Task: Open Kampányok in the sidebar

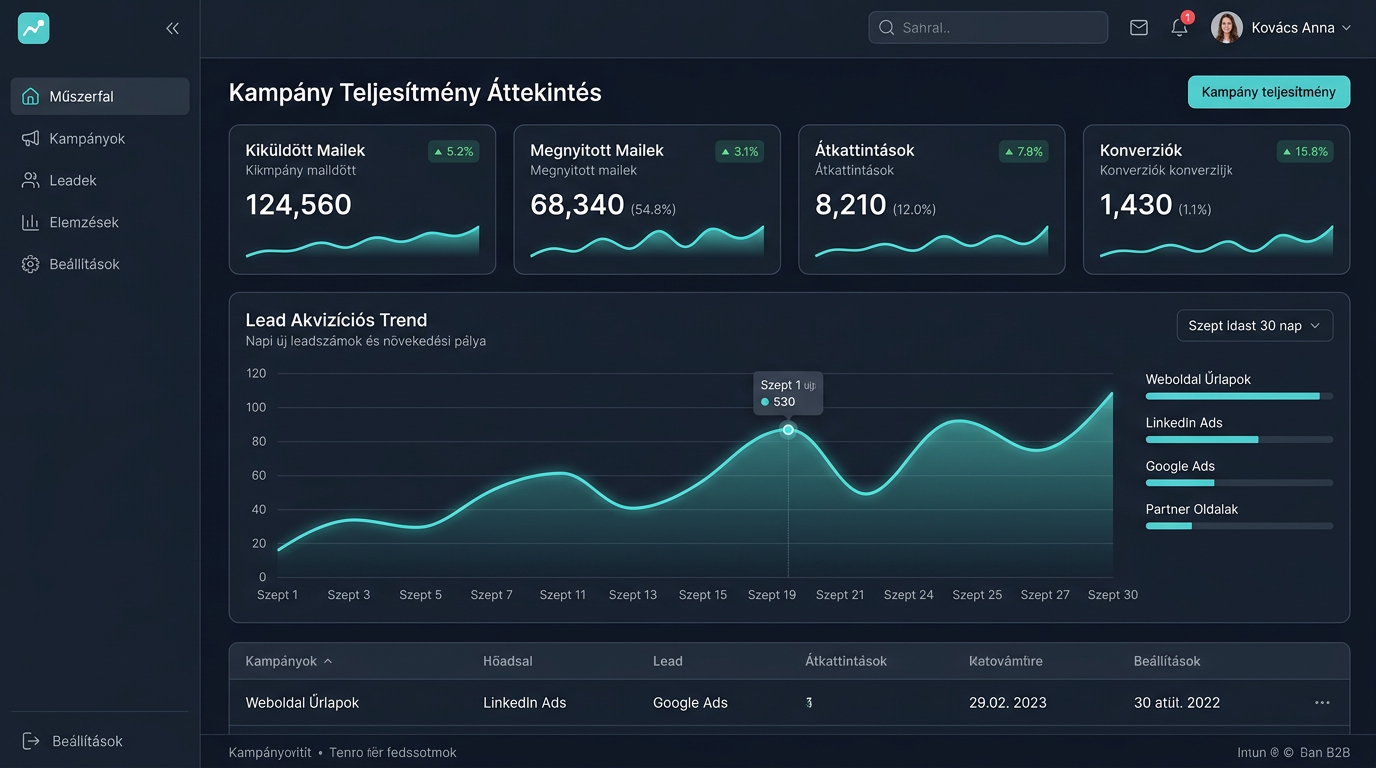Action: point(100,139)
